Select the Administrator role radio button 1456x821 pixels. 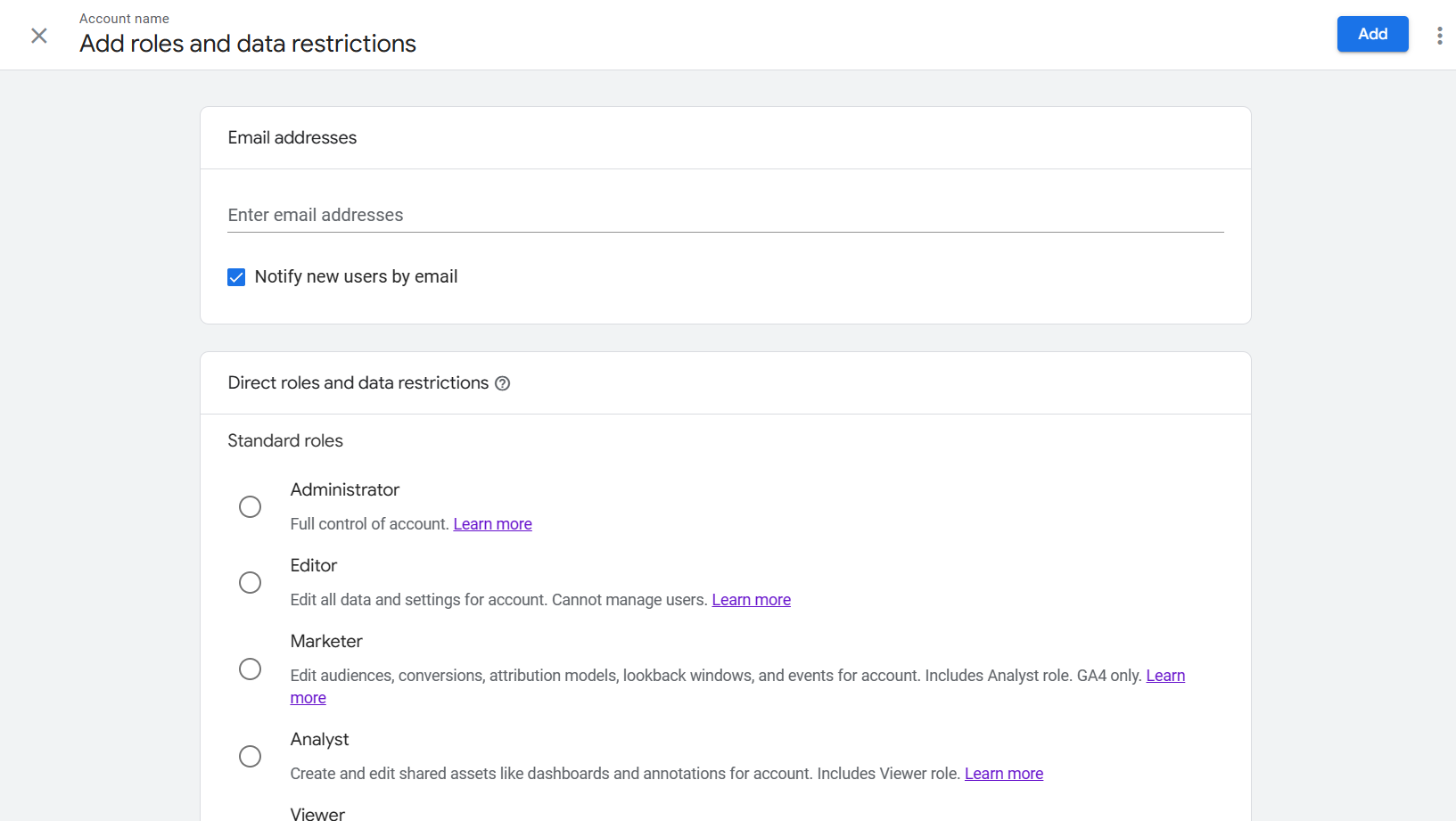point(250,507)
